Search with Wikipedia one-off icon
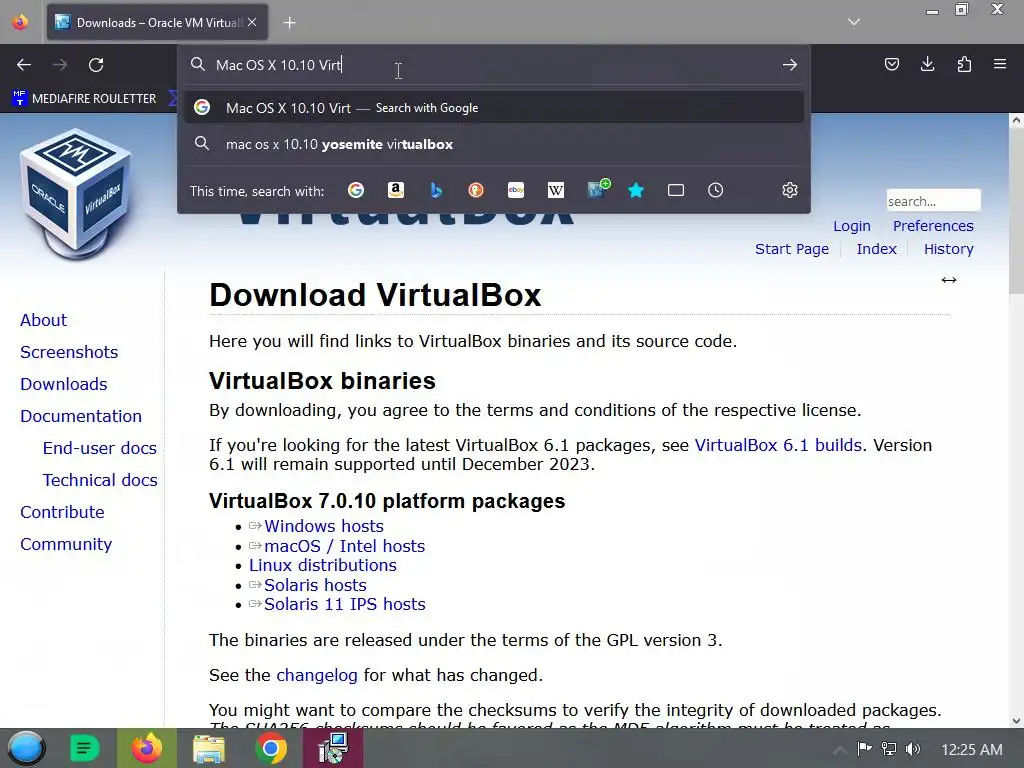 click(556, 190)
